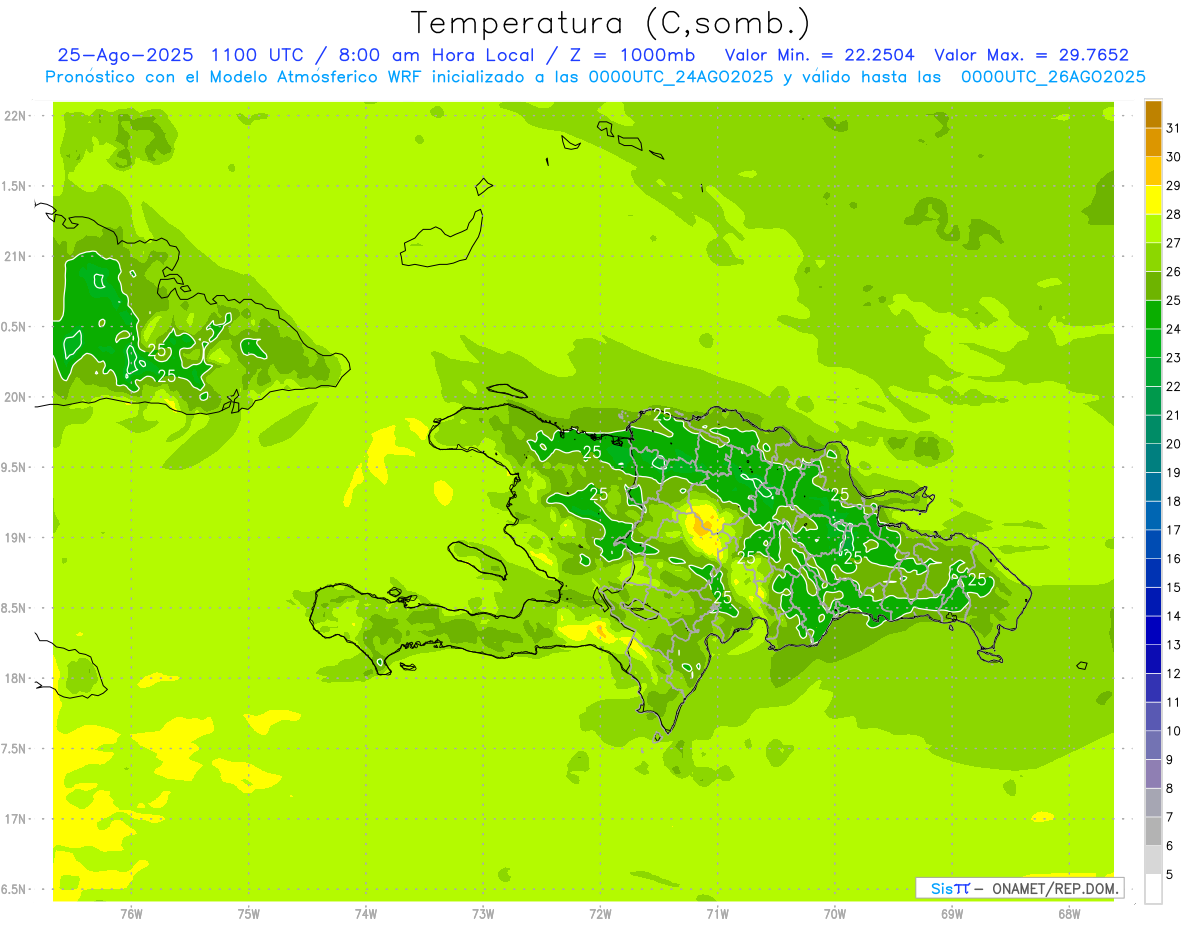
Task: Select the "Z = 1000mb" level label
Action: tap(632, 55)
